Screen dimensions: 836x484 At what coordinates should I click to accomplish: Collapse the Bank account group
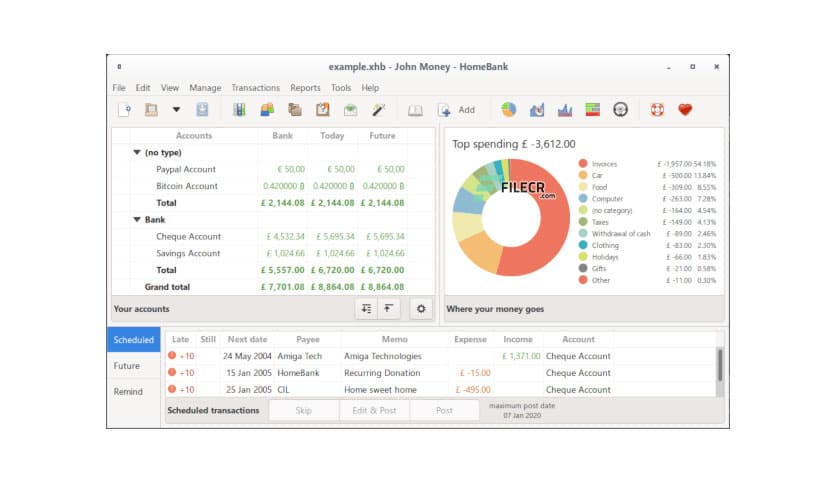coord(136,220)
